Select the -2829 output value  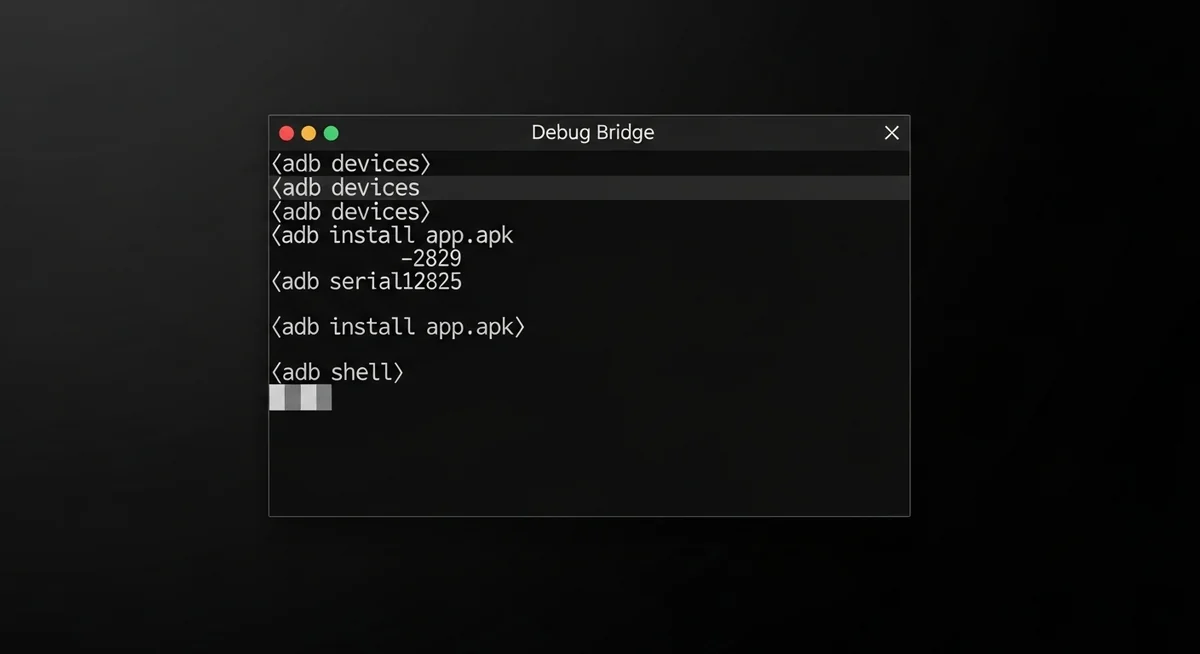432,258
